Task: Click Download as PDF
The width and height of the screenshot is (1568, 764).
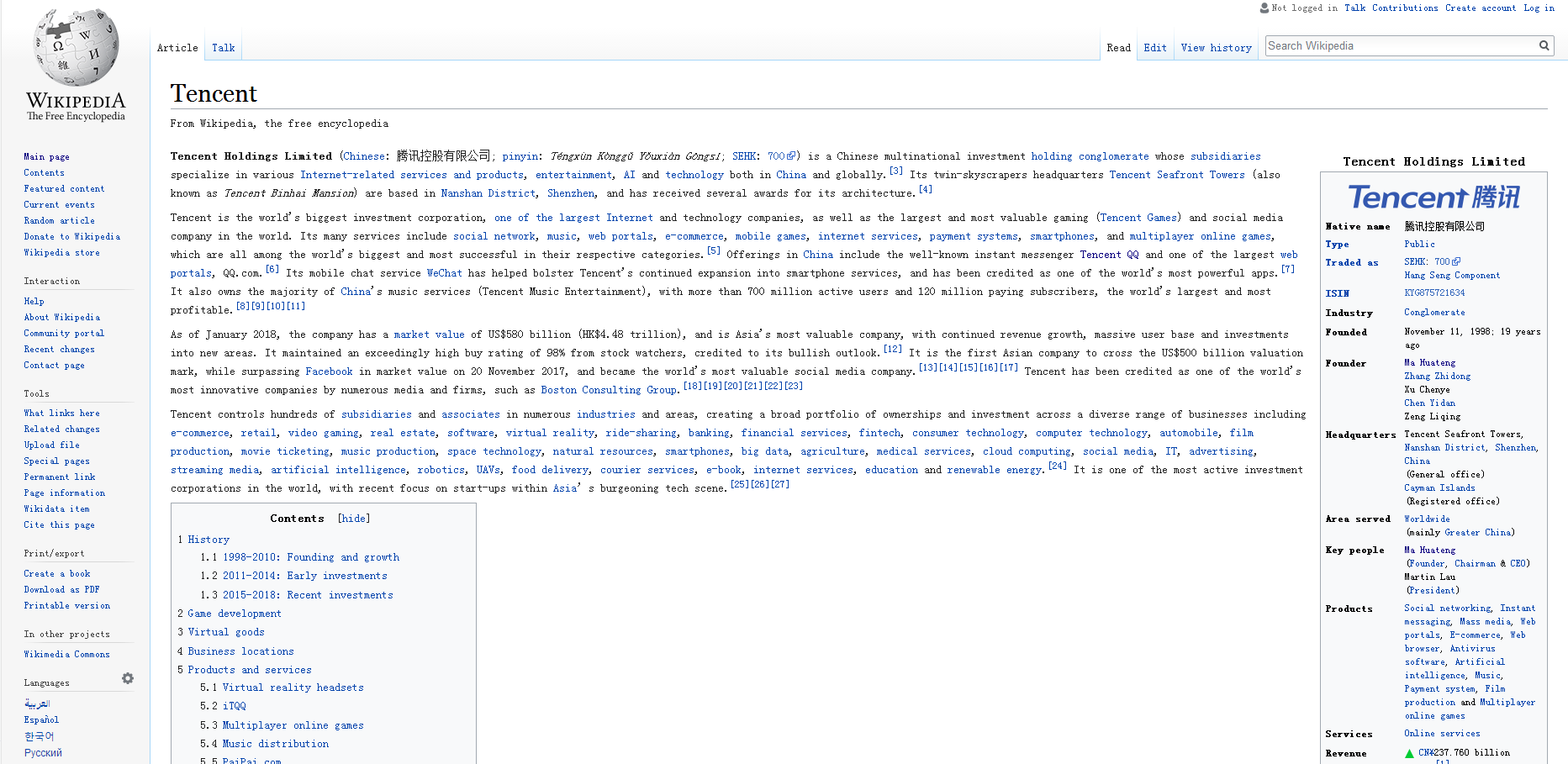Action: pos(61,589)
